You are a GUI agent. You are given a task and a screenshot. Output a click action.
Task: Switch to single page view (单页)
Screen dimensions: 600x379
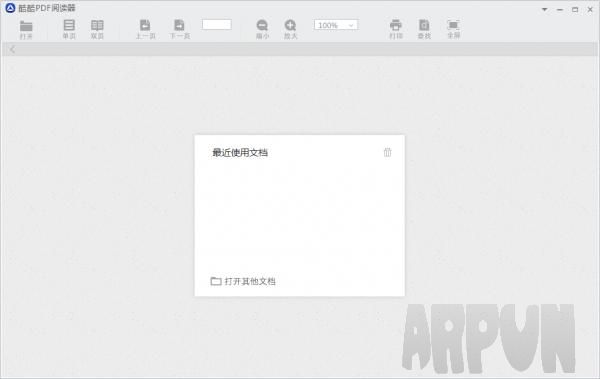tap(69, 29)
